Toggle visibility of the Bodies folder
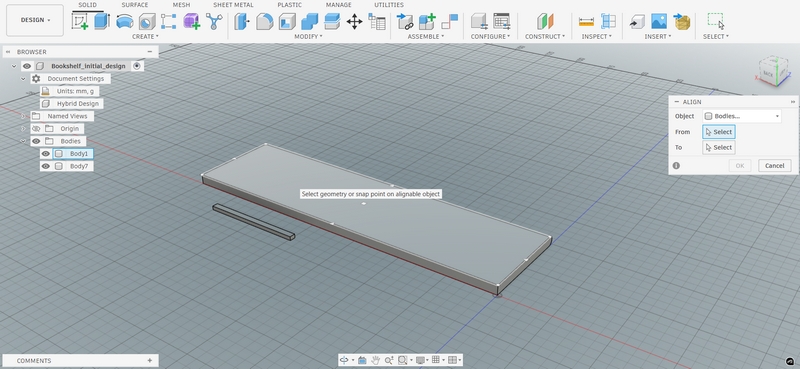 pyautogui.click(x=36, y=141)
